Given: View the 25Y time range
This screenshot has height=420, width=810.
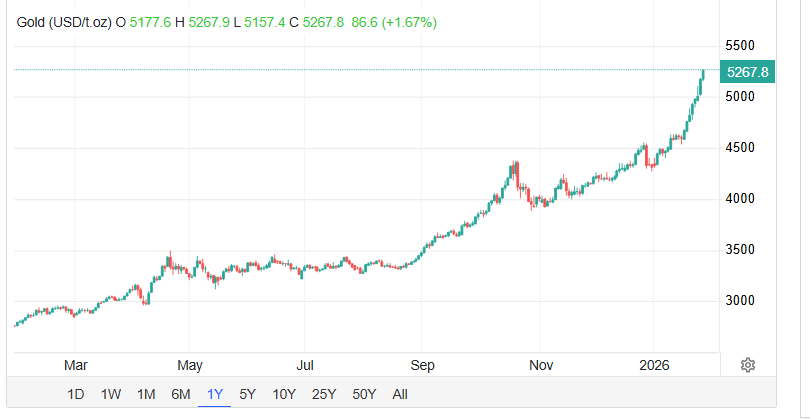Looking at the screenshot, I should 324,394.
